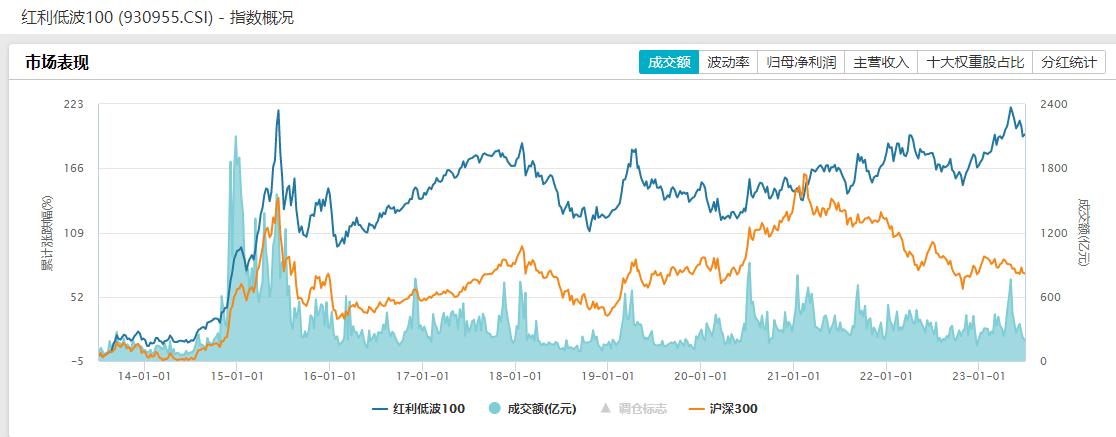Click the blue line icon for 红利低波100
The height and width of the screenshot is (437, 1116).
click(x=380, y=409)
